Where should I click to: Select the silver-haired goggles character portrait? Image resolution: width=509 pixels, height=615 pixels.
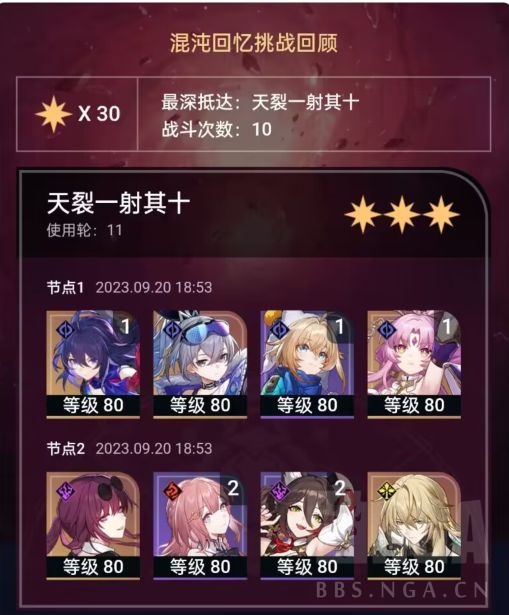point(200,364)
